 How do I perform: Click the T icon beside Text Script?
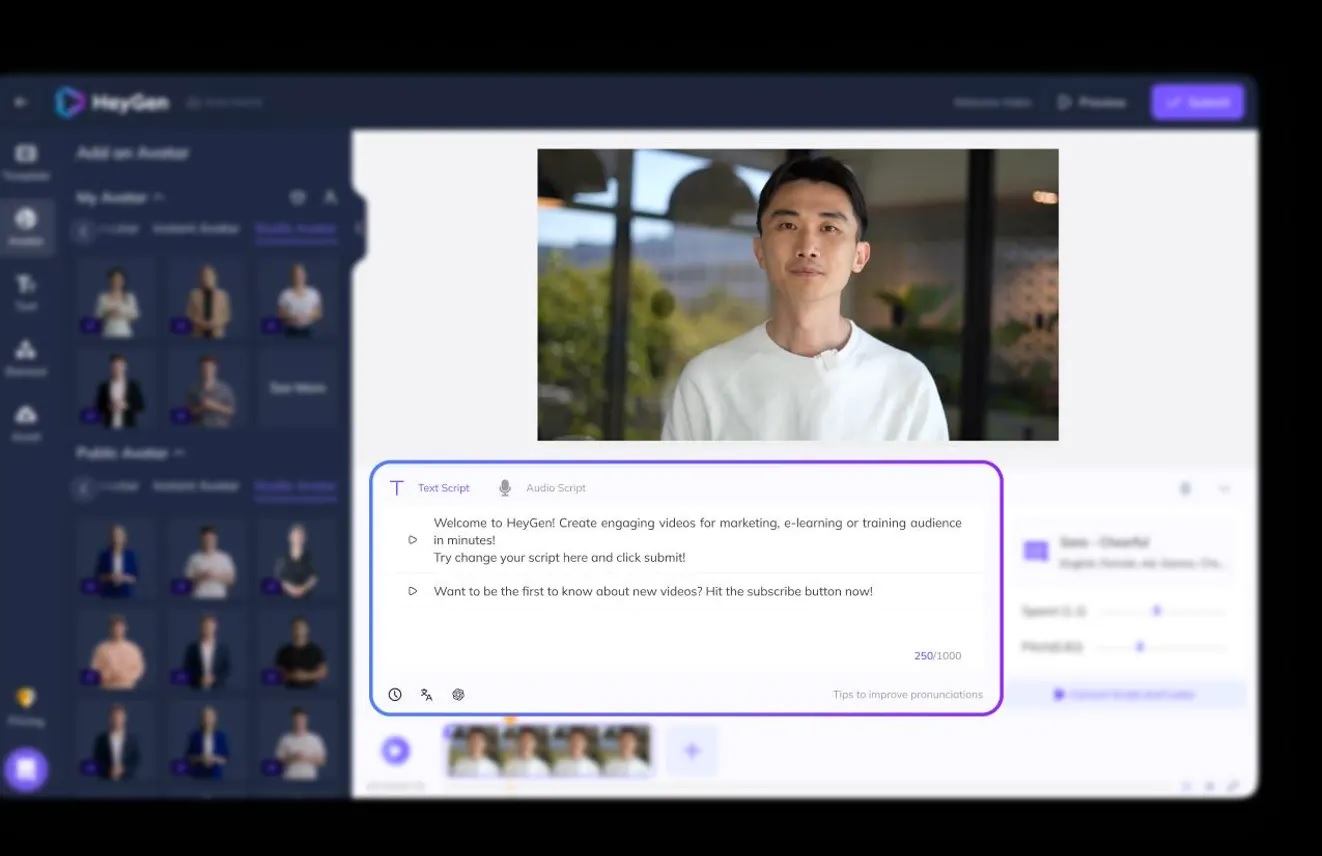tap(397, 488)
